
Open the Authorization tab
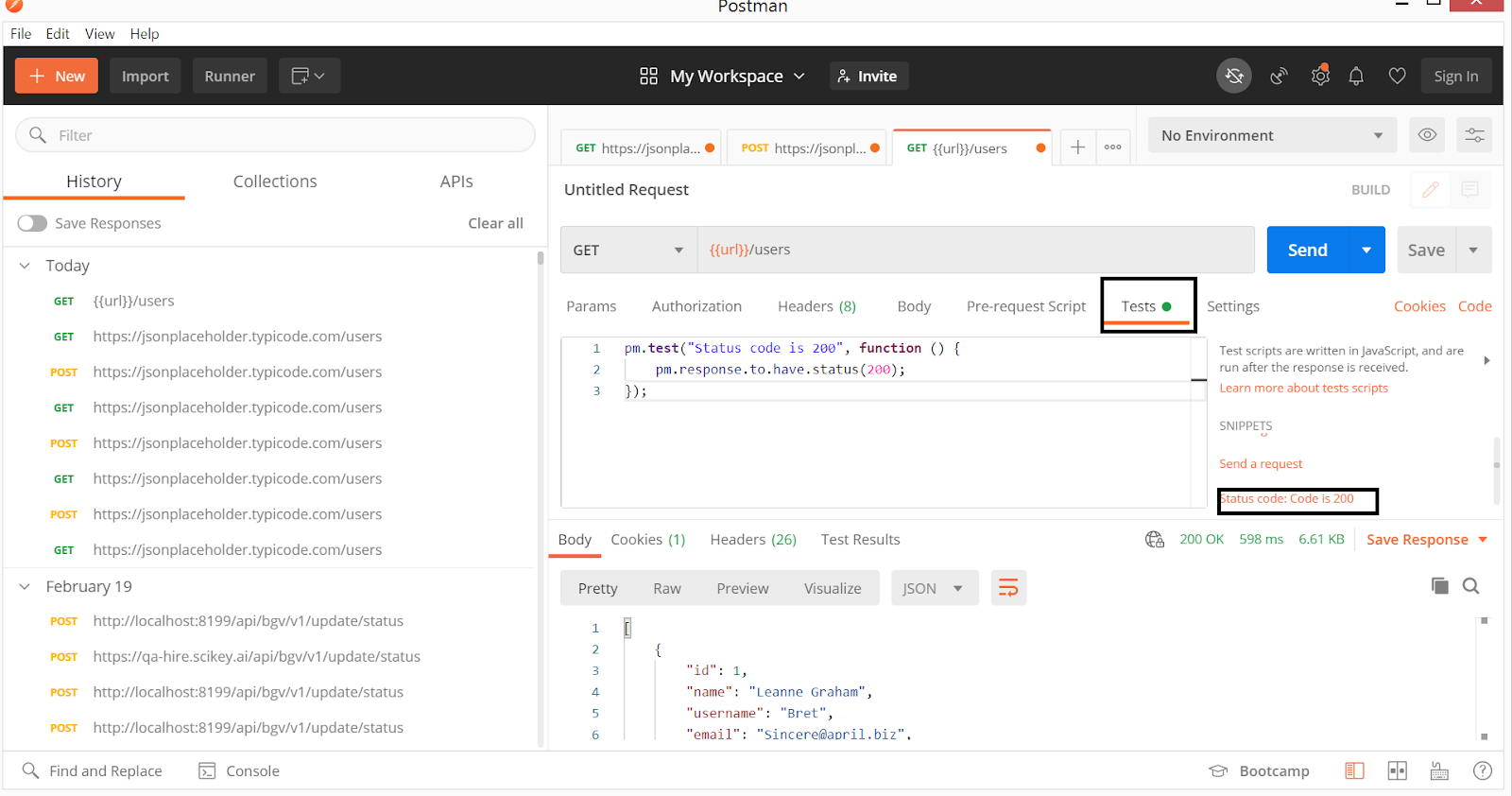point(696,305)
